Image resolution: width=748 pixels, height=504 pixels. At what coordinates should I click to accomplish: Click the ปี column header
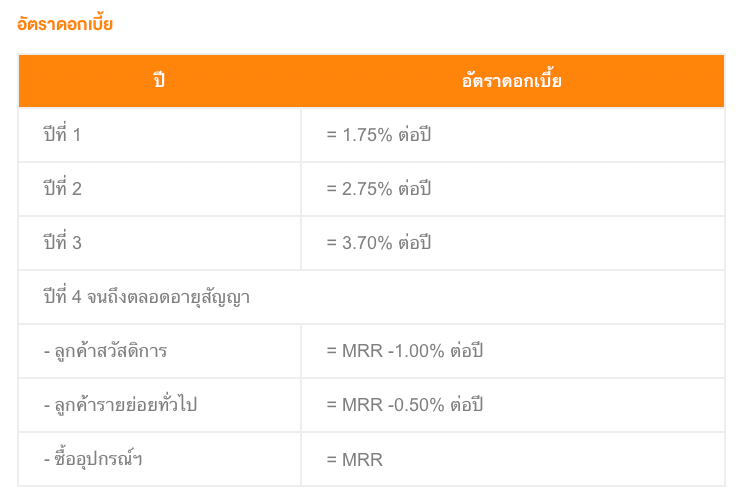pos(159,80)
